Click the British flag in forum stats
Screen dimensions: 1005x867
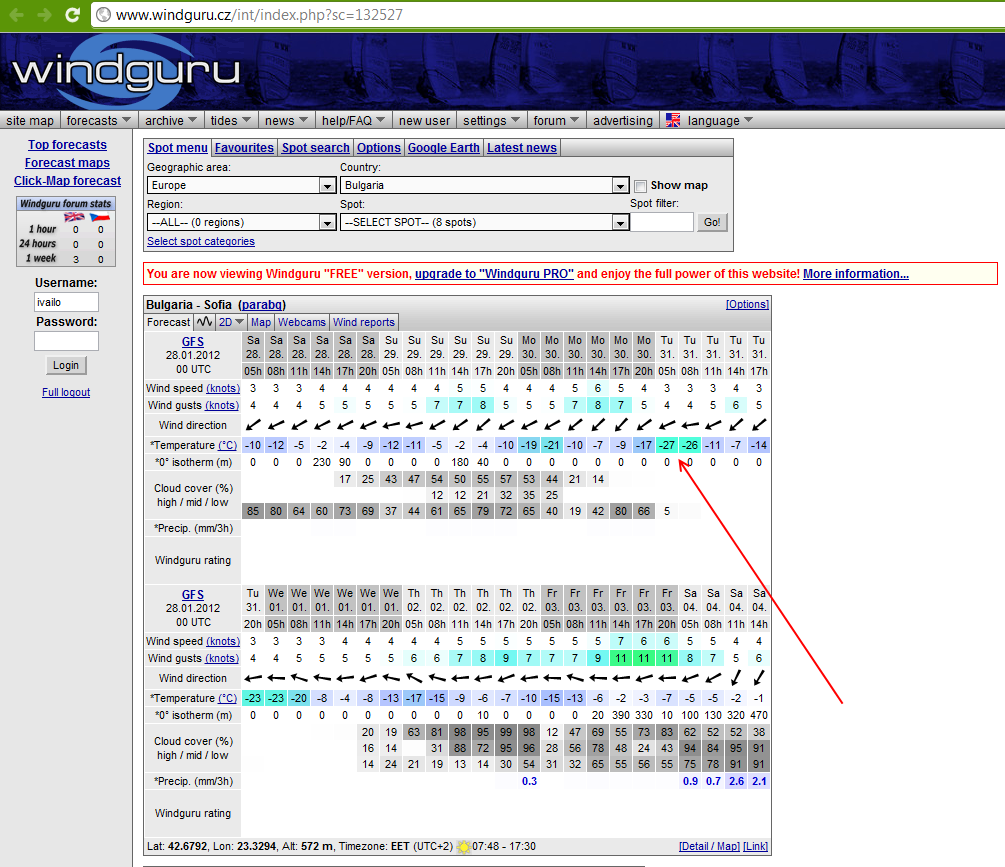tap(74, 217)
